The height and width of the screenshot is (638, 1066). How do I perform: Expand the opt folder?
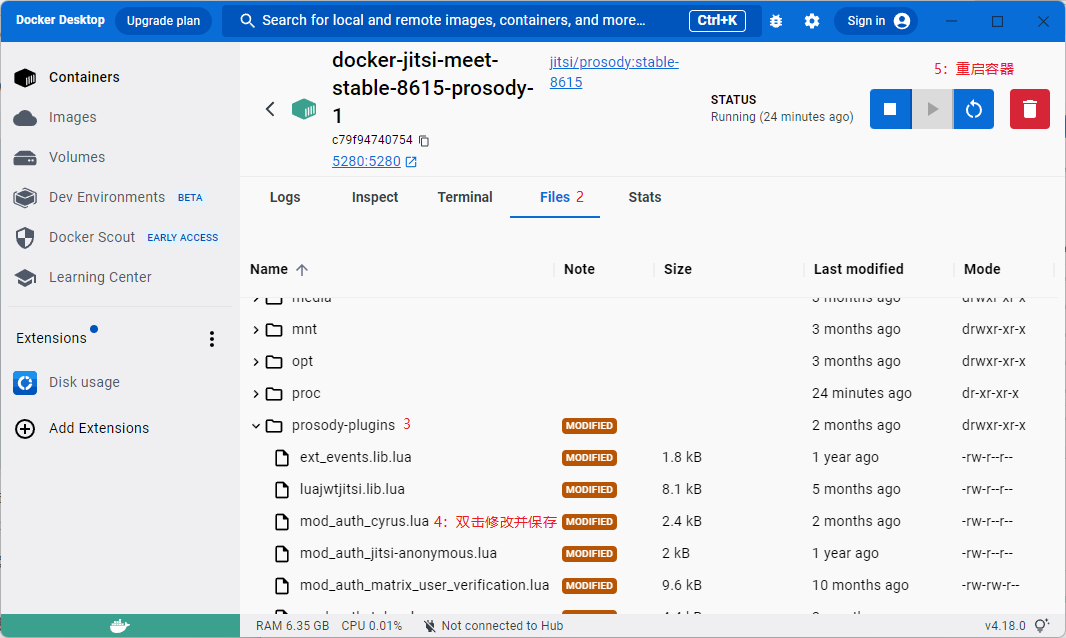point(256,362)
